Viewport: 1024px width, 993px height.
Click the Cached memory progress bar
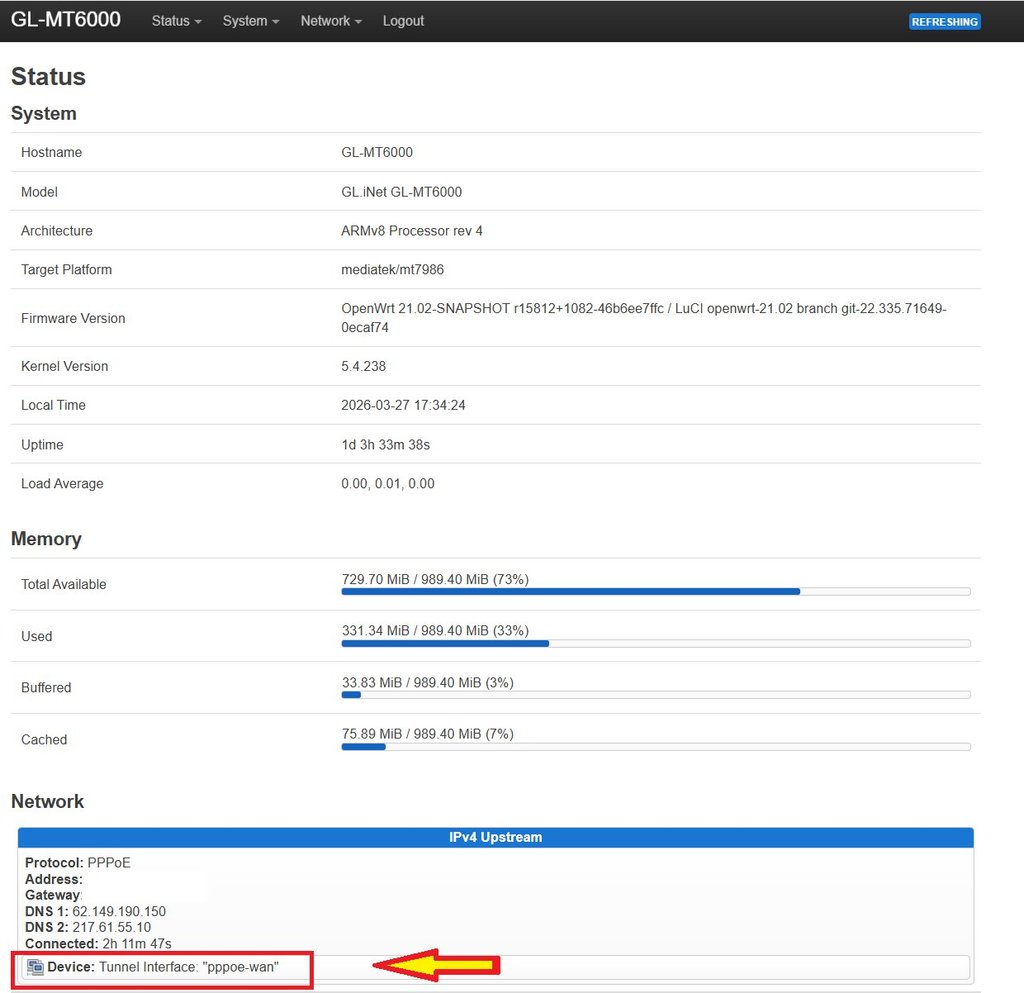pyautogui.click(x=655, y=747)
